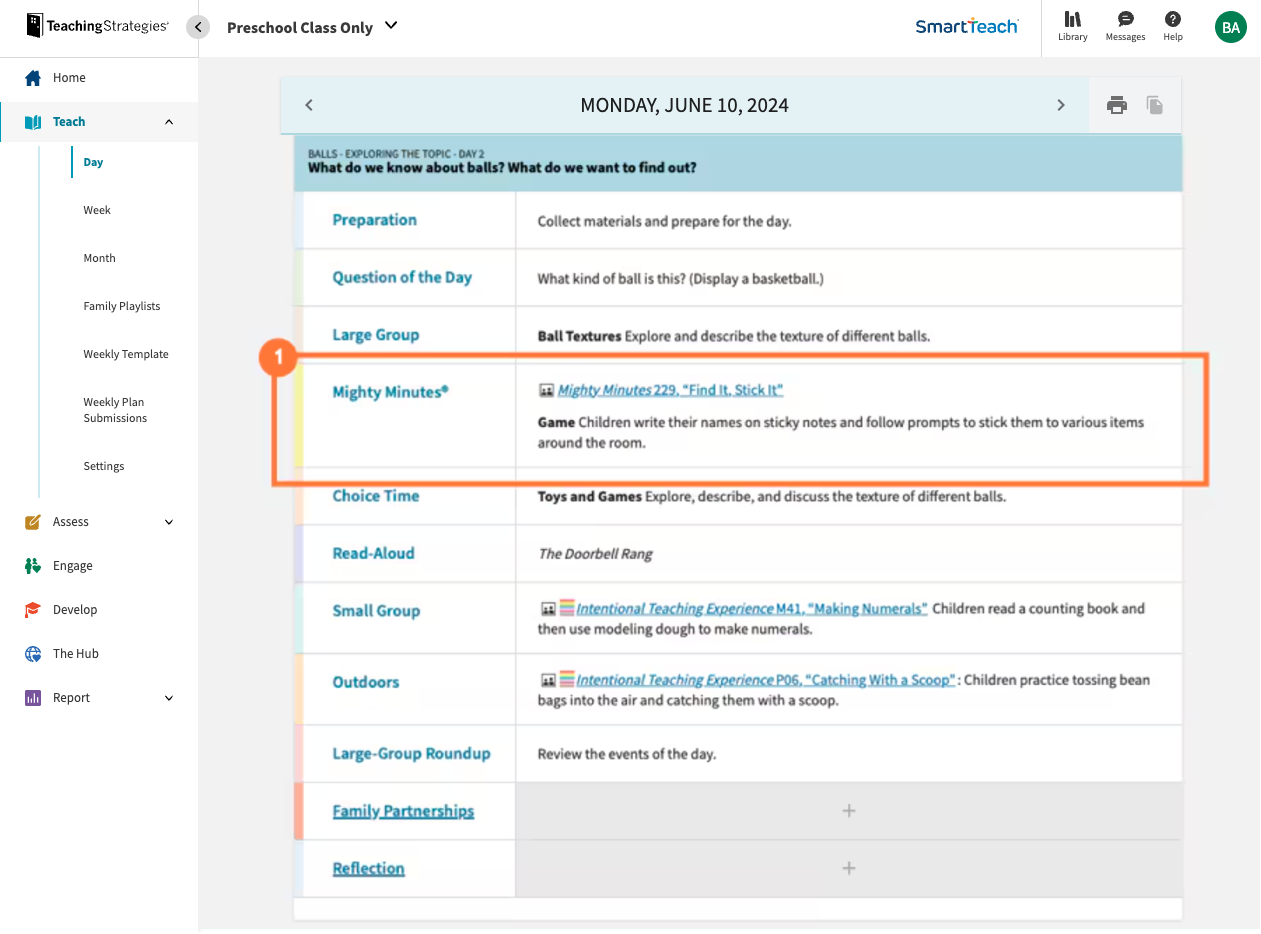
Task: Click the TeachingStrategies logo
Action: click(95, 26)
